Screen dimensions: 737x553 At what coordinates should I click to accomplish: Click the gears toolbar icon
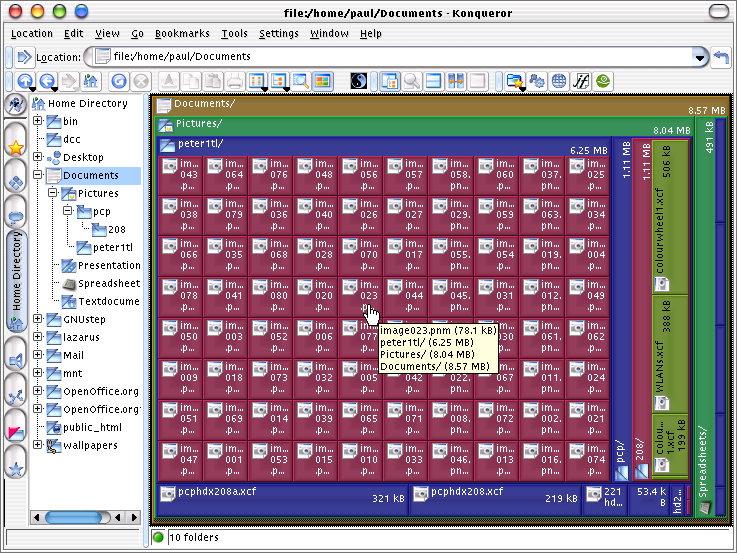tap(537, 81)
